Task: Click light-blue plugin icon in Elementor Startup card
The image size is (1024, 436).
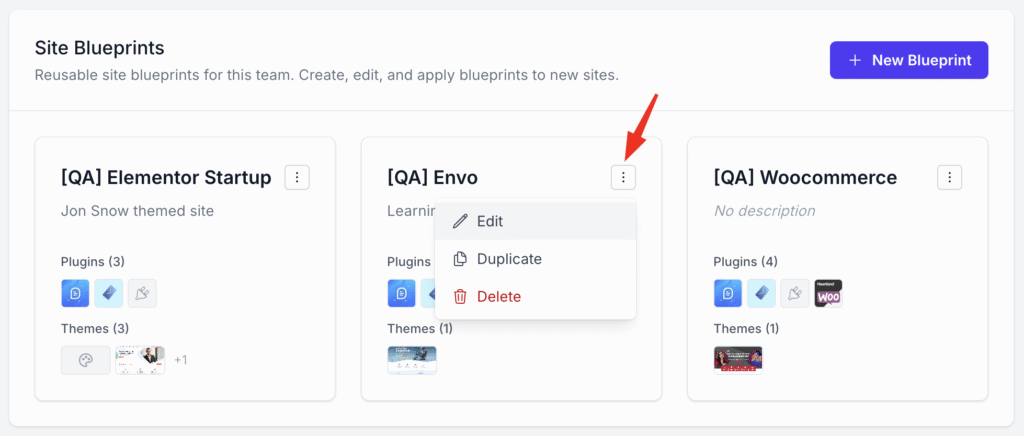Action: [108, 293]
